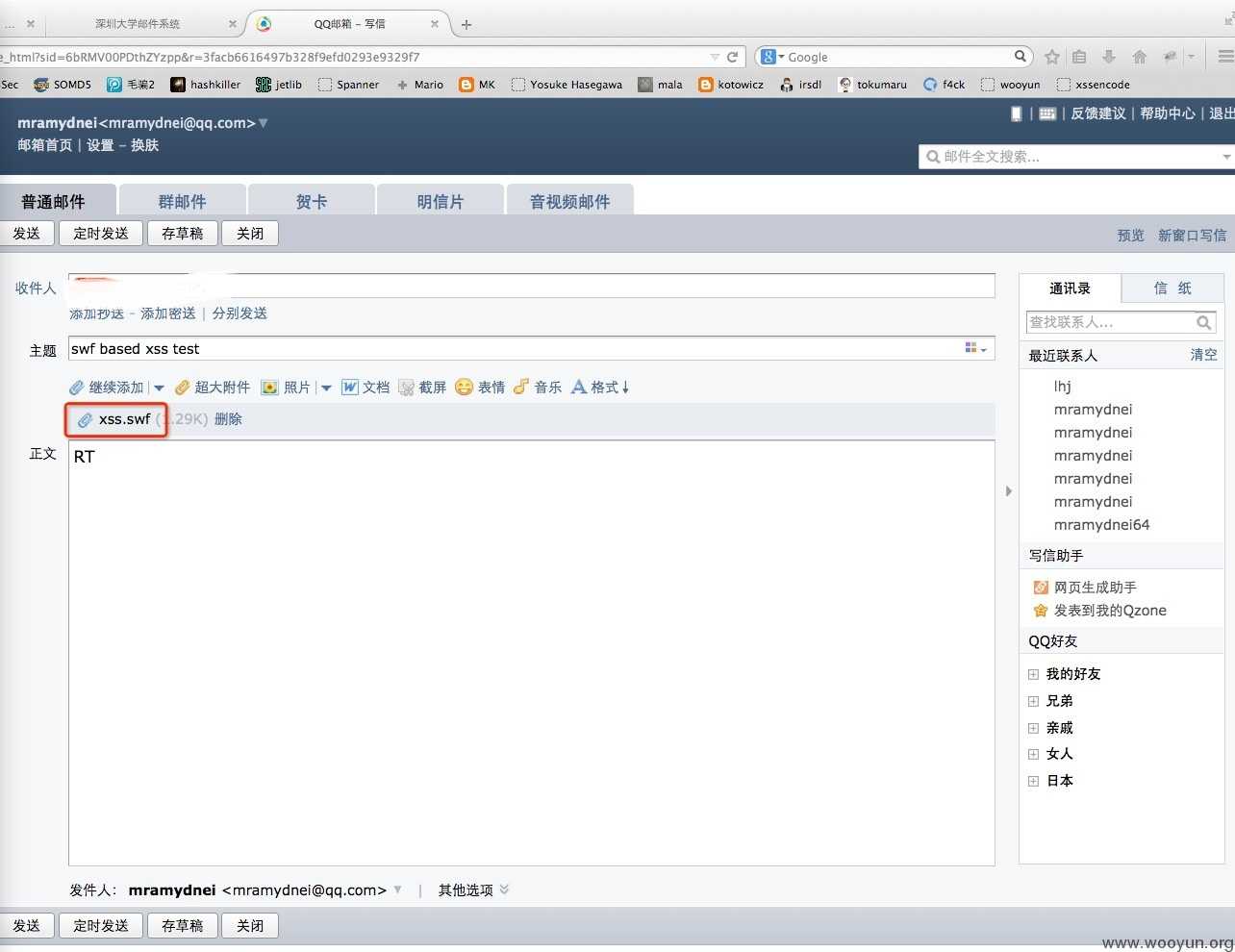
Task: Click the 表情 smiley emoticon icon
Action: click(464, 387)
